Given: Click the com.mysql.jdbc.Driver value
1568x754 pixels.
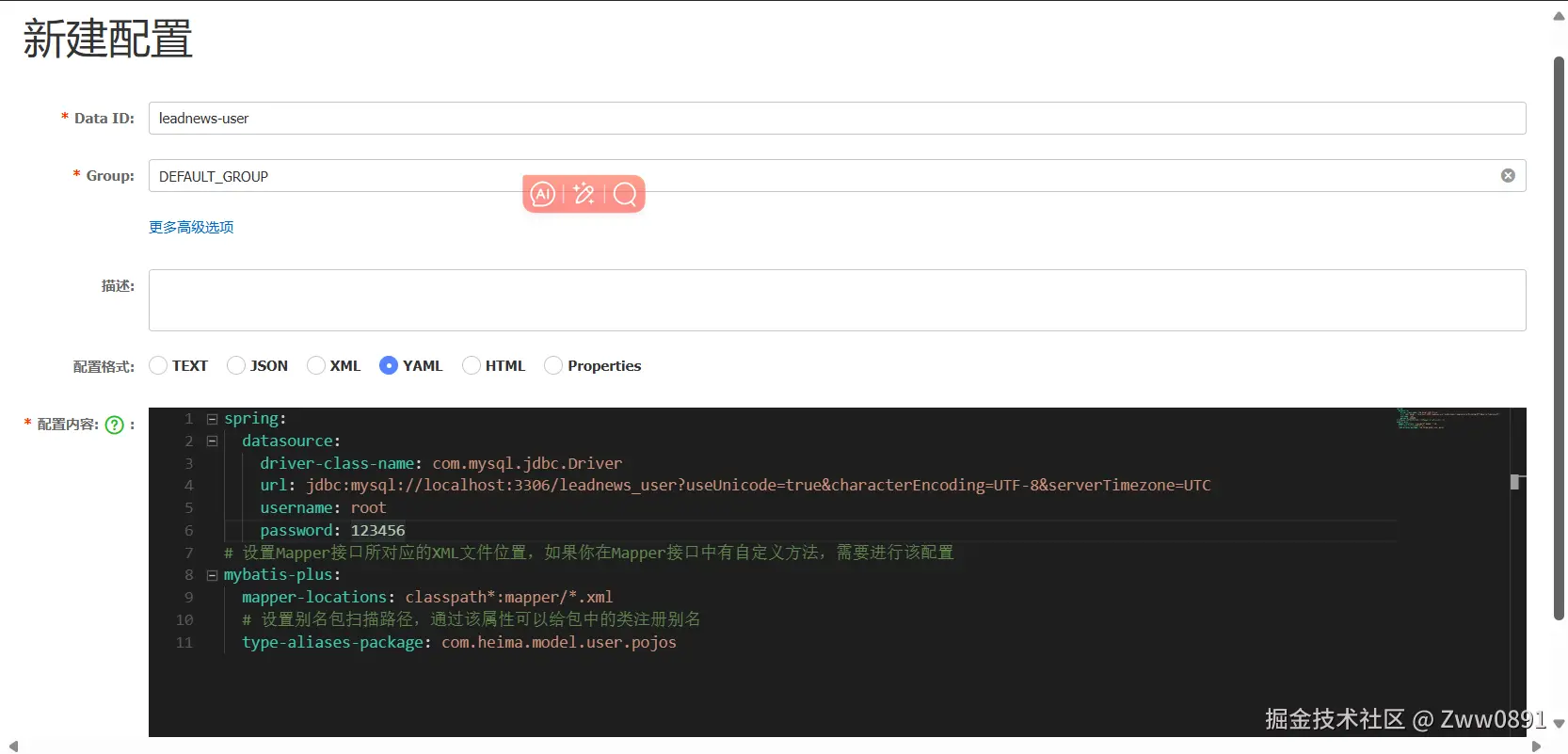Looking at the screenshot, I should click(527, 463).
